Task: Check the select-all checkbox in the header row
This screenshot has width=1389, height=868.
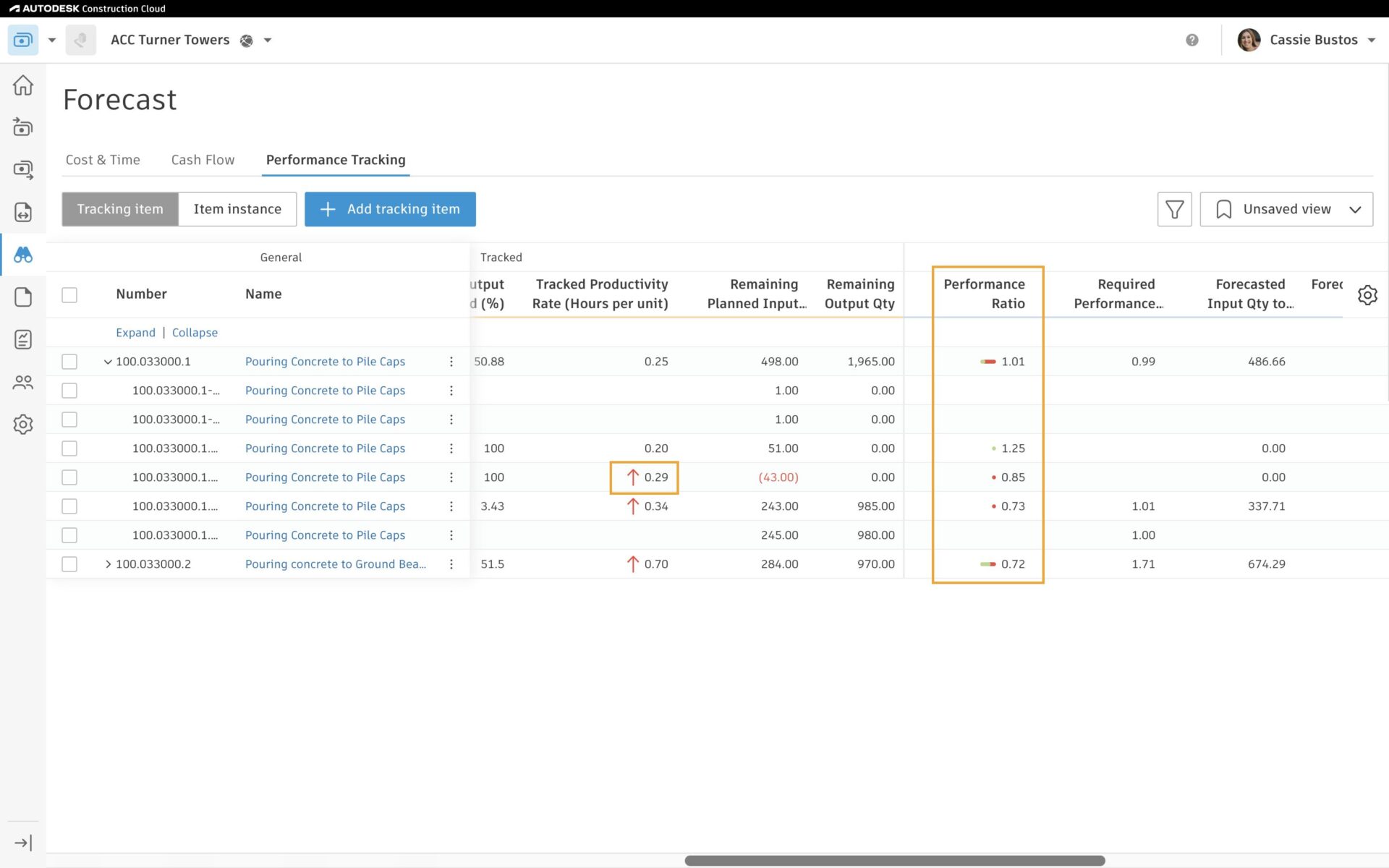Action: 69,294
